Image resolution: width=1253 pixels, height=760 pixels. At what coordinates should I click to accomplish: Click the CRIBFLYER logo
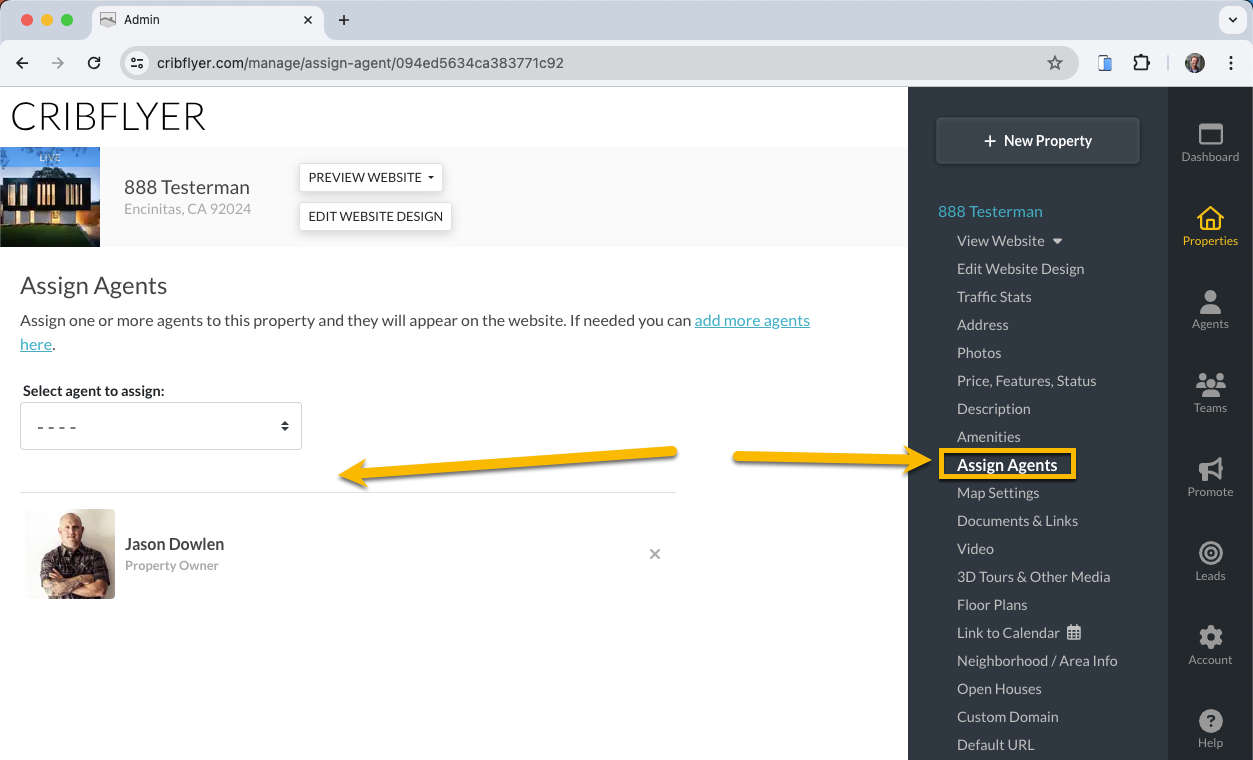(x=108, y=117)
